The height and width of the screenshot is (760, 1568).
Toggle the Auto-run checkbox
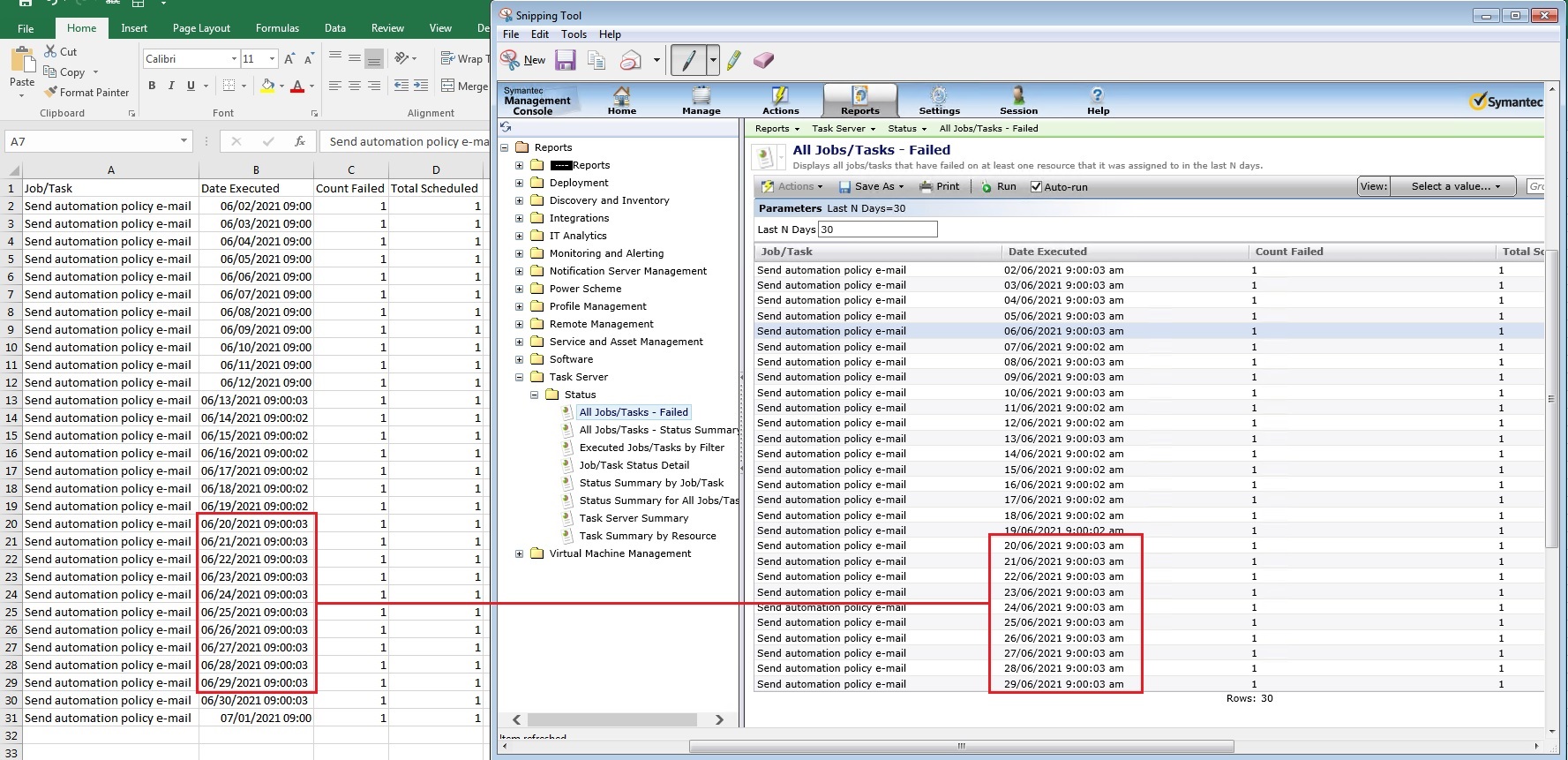tap(1036, 187)
